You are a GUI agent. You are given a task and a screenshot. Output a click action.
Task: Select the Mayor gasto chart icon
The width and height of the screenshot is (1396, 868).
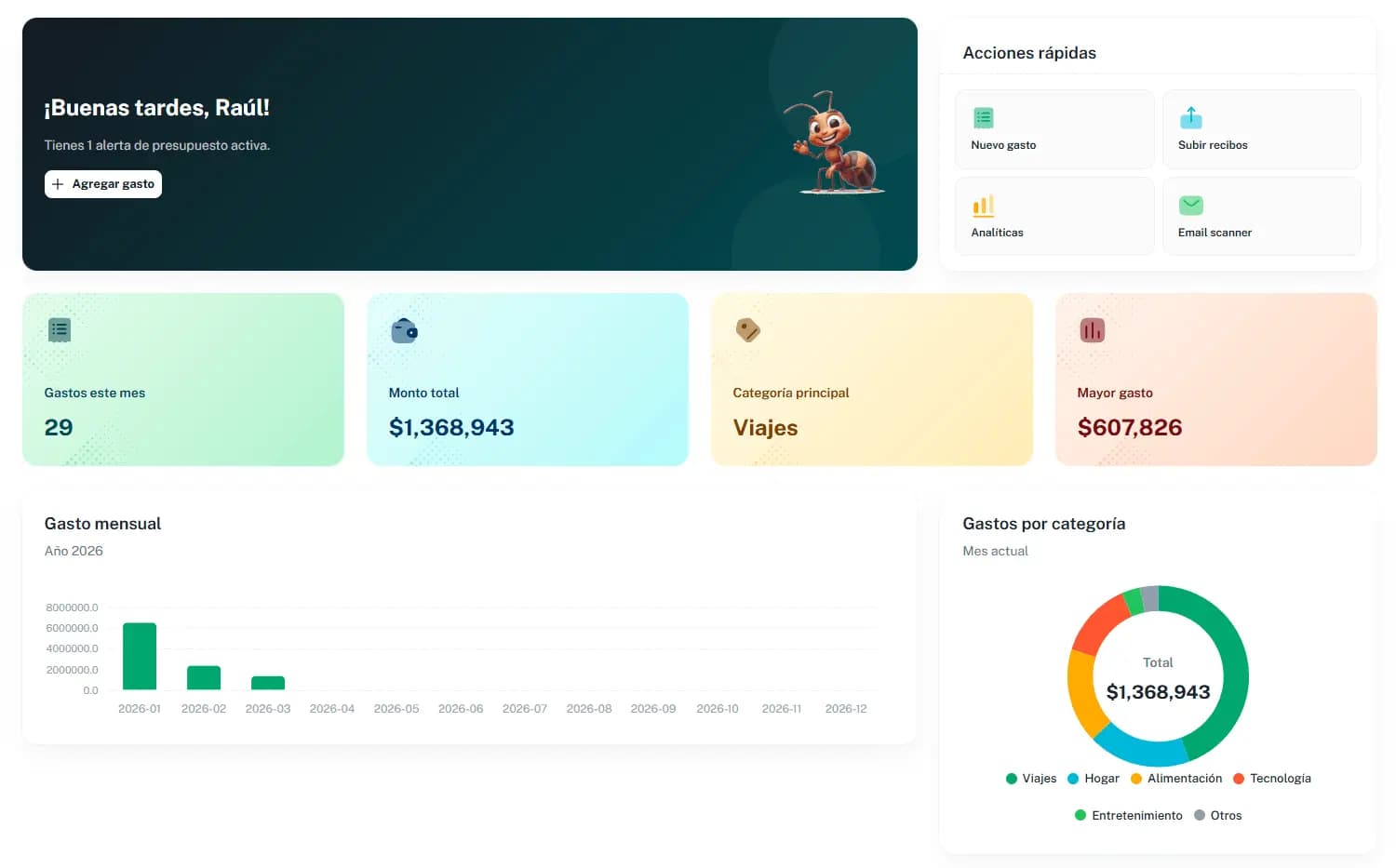[x=1092, y=329]
